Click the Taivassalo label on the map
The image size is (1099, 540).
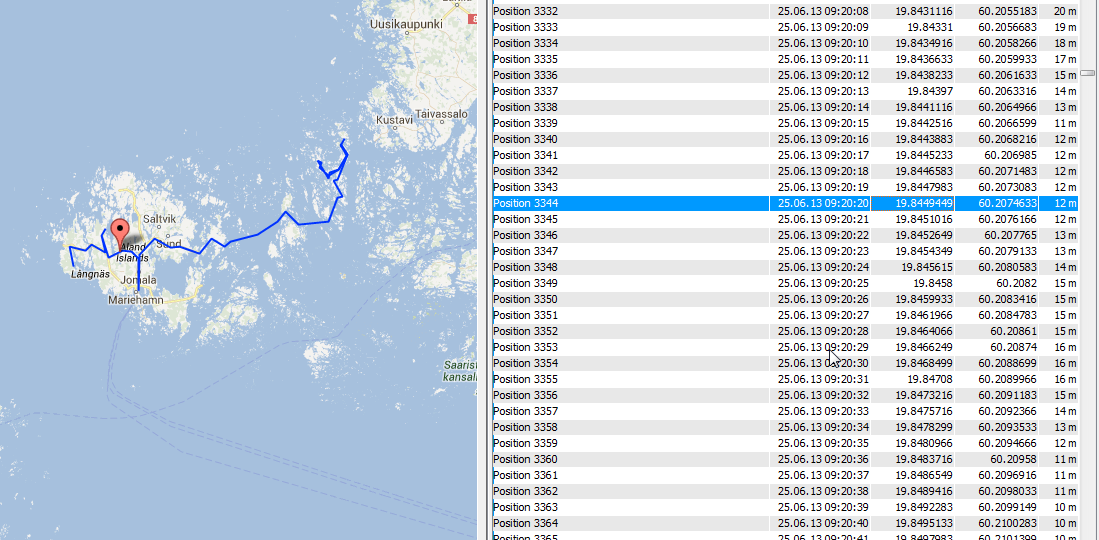(x=442, y=114)
